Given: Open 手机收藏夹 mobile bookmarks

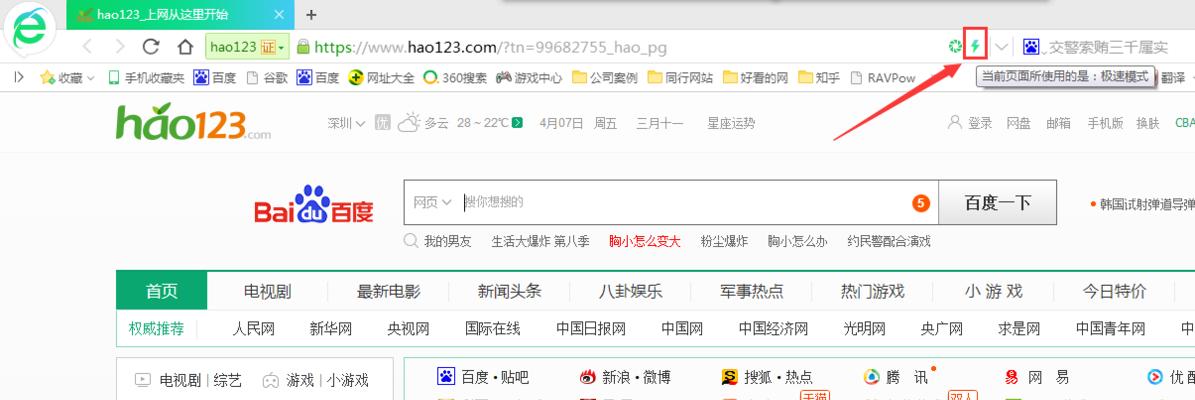Looking at the screenshot, I should (x=146, y=77).
